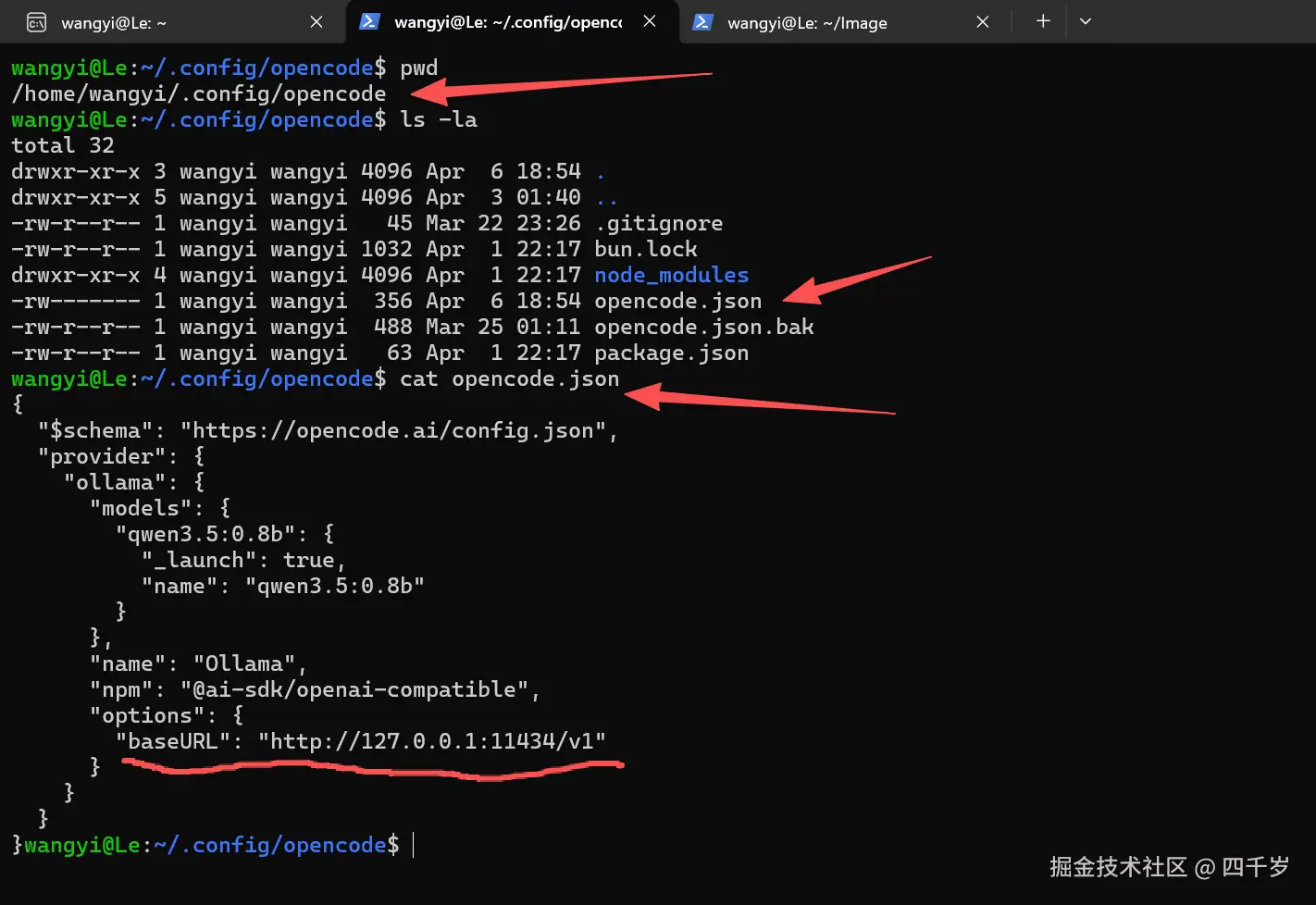Click the underlined baseURL value http://127.0.0.1:11434/v1
The image size is (1316, 905).
click(429, 740)
